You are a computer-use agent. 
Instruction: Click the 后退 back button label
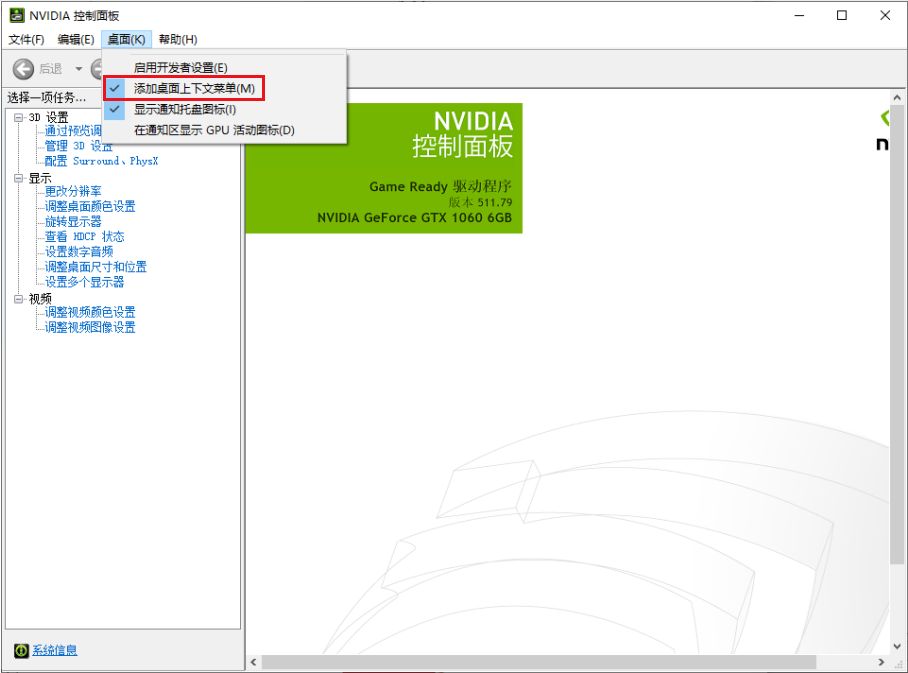point(51,69)
